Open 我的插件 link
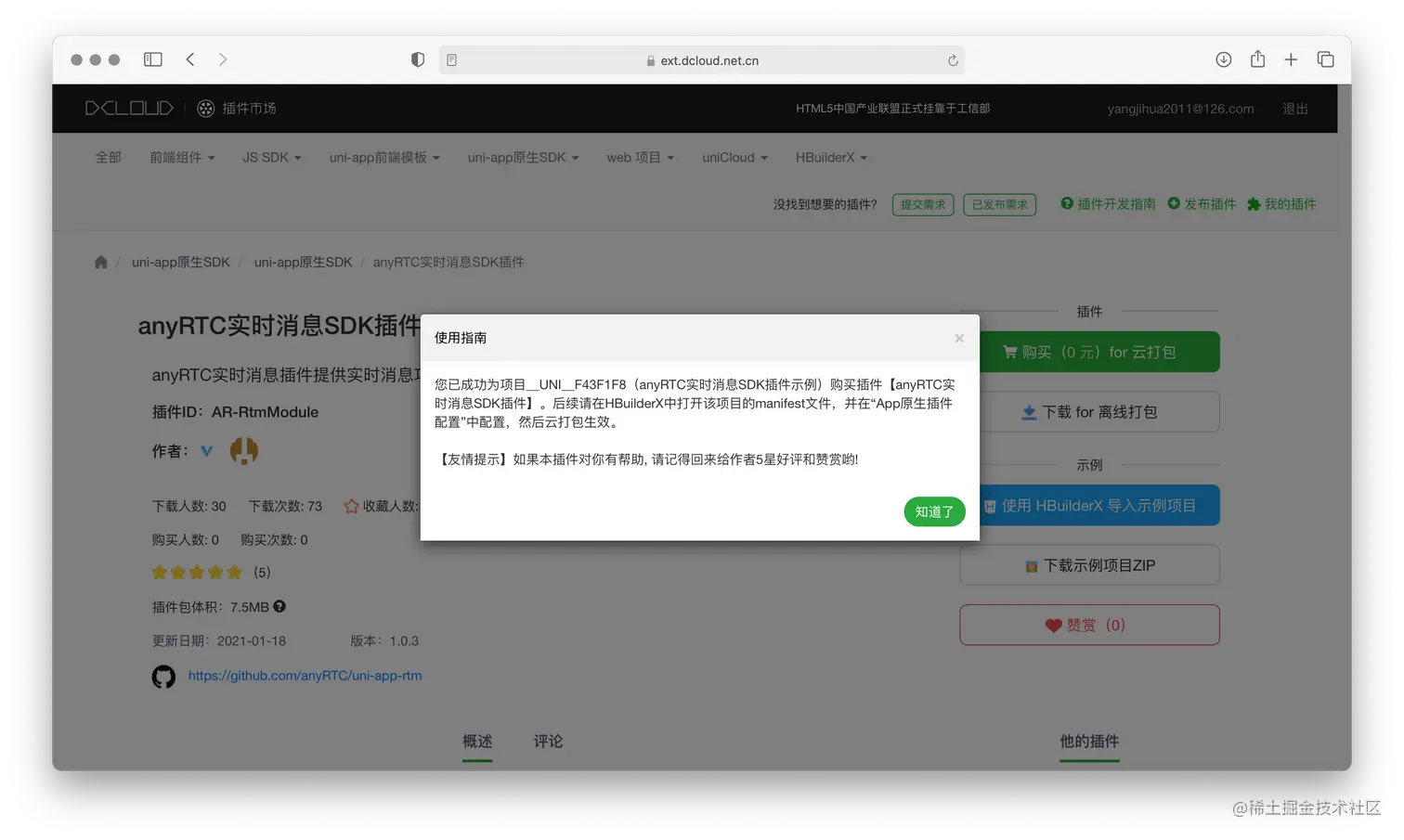This screenshot has width=1404, height=840. (1281, 204)
